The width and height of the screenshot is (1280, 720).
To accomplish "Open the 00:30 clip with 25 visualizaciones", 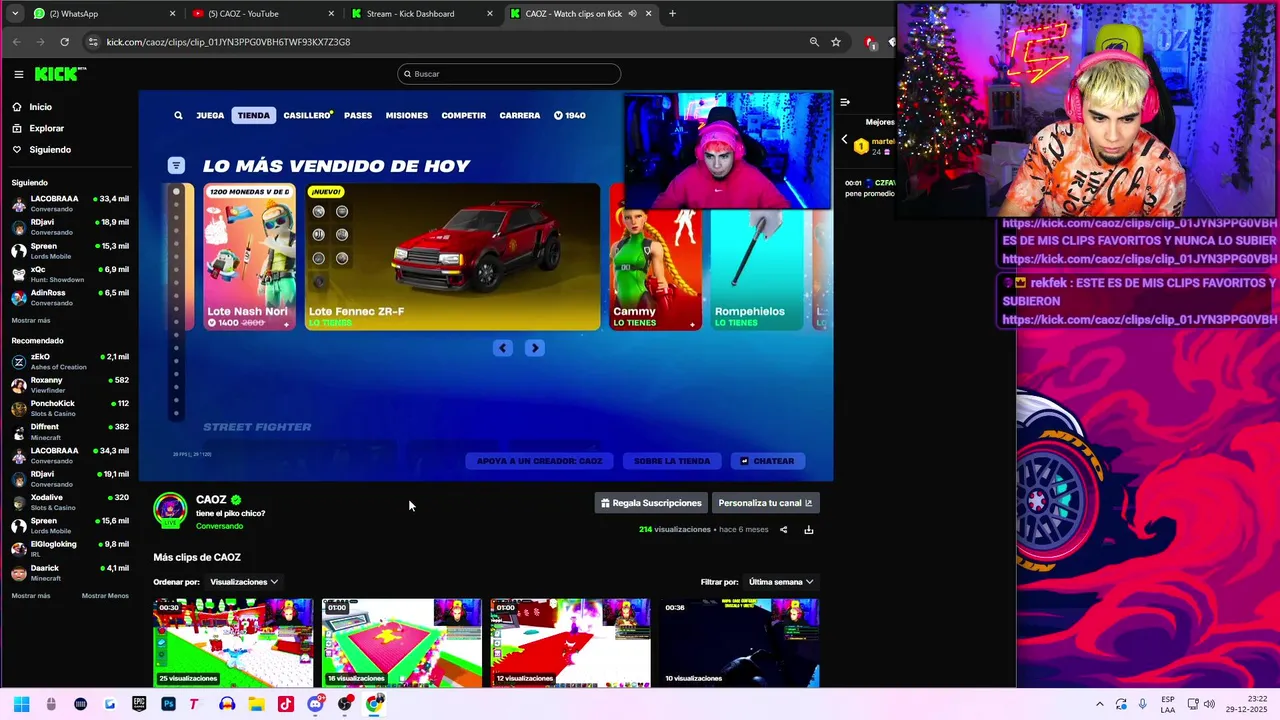I will 233,643.
